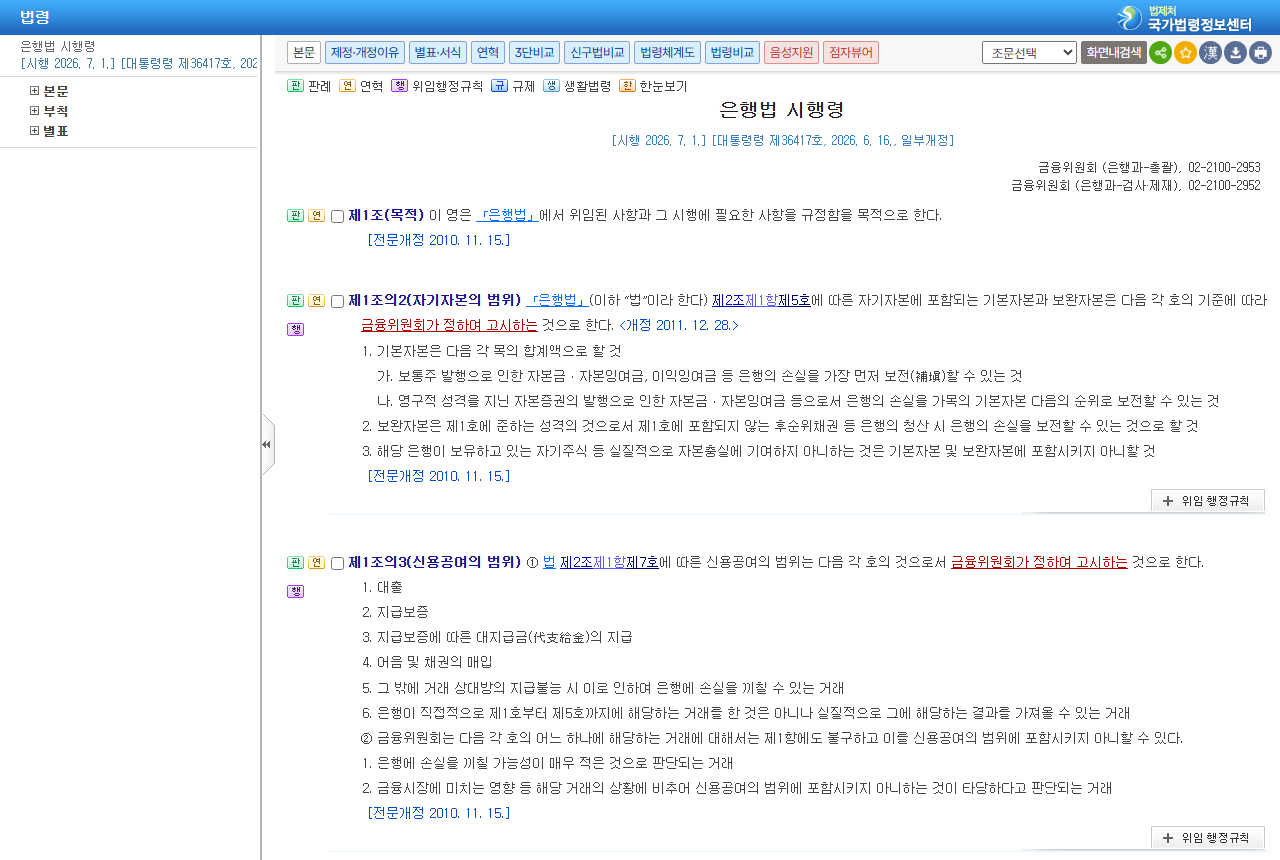Expand 위임 행정규칙 under 제1조의2
The image size is (1280, 860).
point(1208,501)
